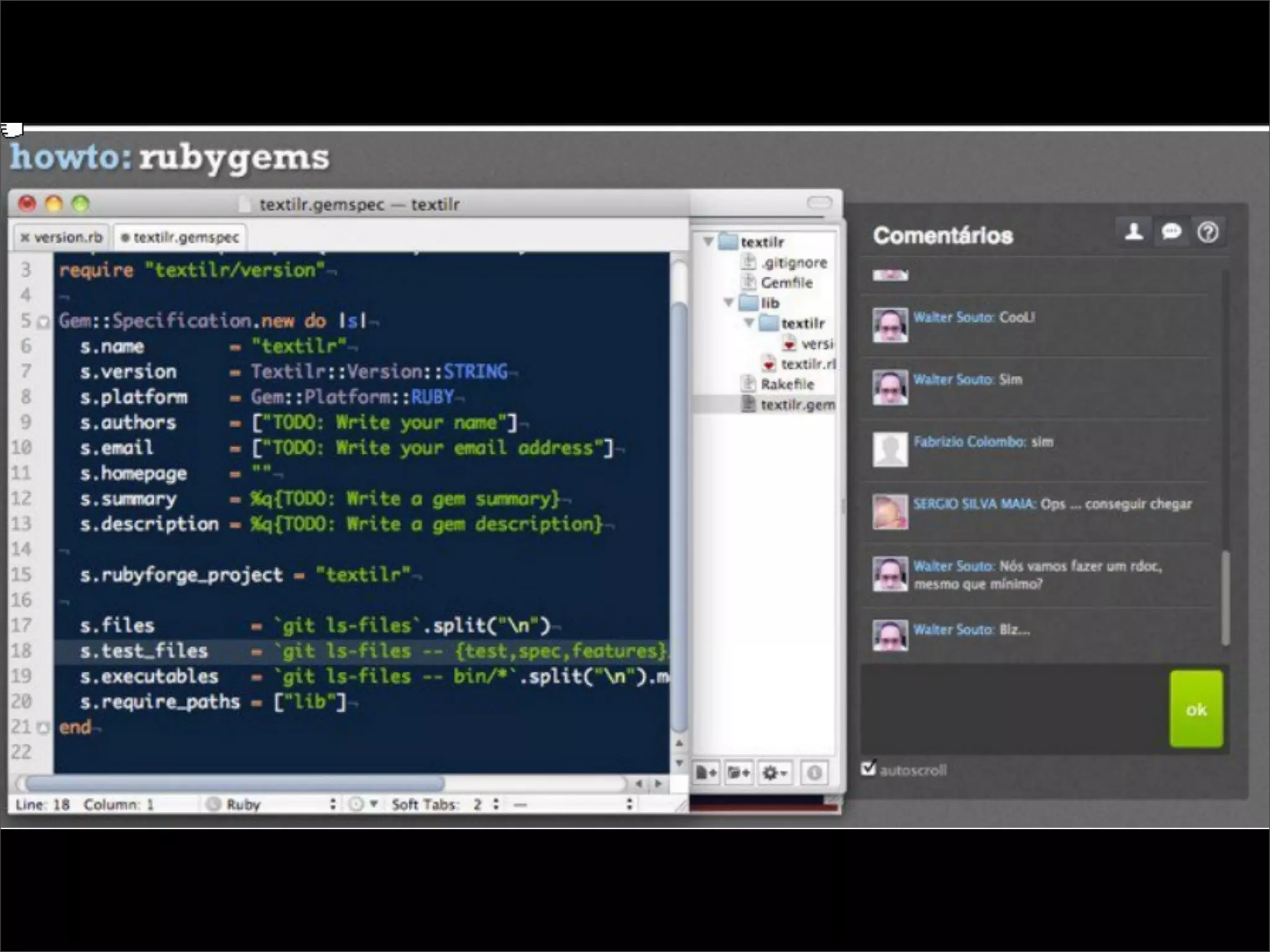Click the new folder icon in drawer
This screenshot has width=1270, height=952.
coord(739,772)
